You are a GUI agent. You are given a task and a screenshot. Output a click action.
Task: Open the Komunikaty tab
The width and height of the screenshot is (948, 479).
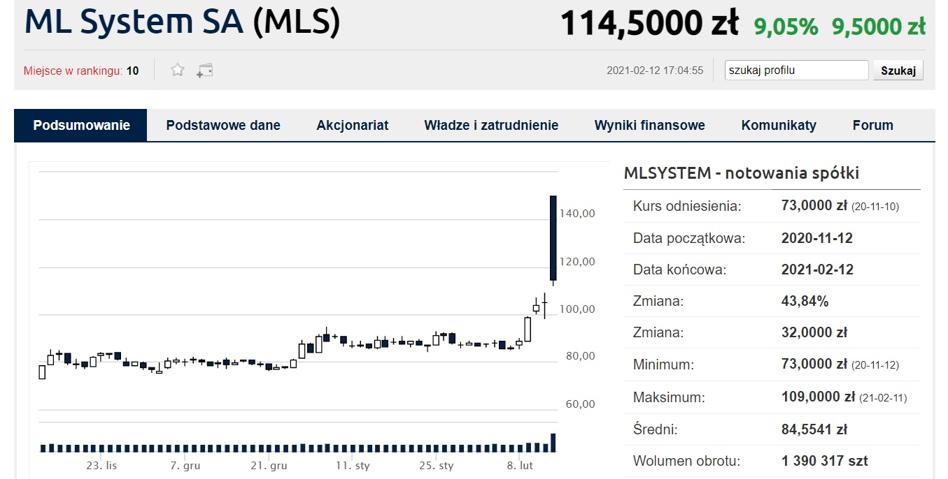(779, 125)
